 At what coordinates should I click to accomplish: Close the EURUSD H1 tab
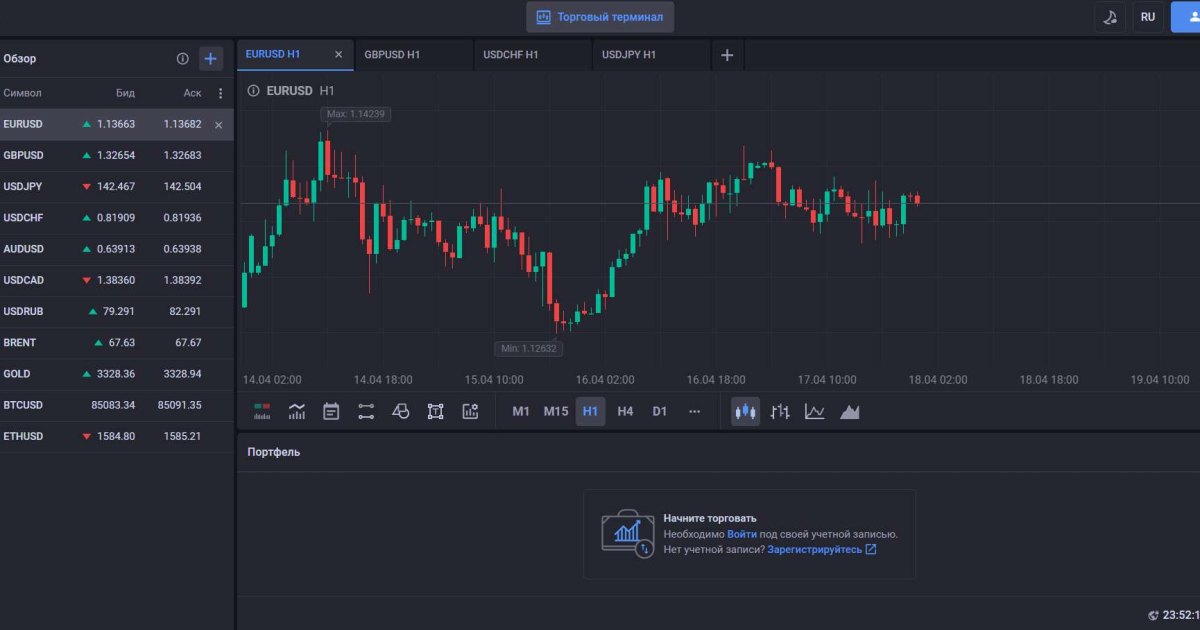338,55
